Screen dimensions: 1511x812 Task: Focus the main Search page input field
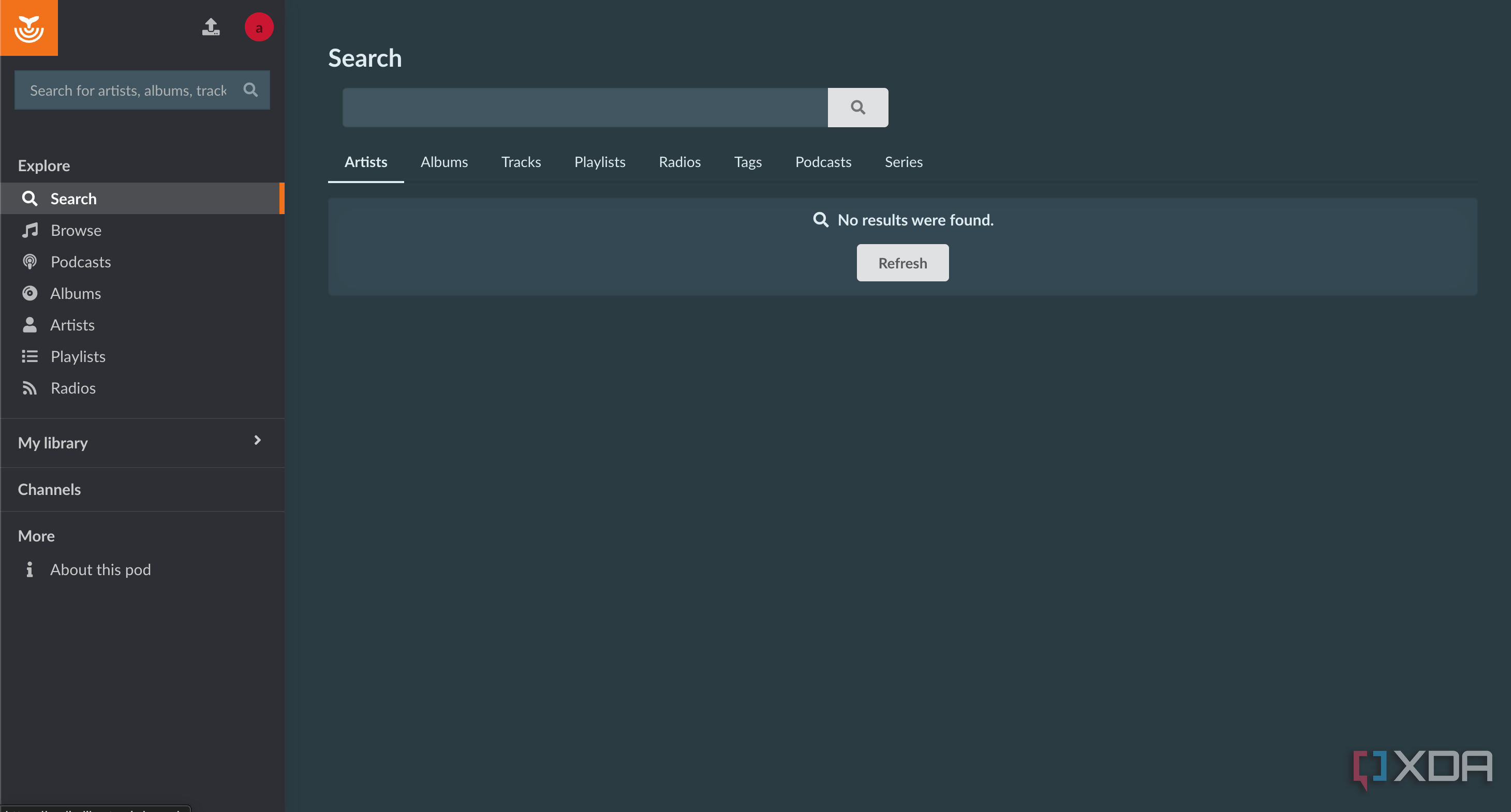(x=585, y=107)
